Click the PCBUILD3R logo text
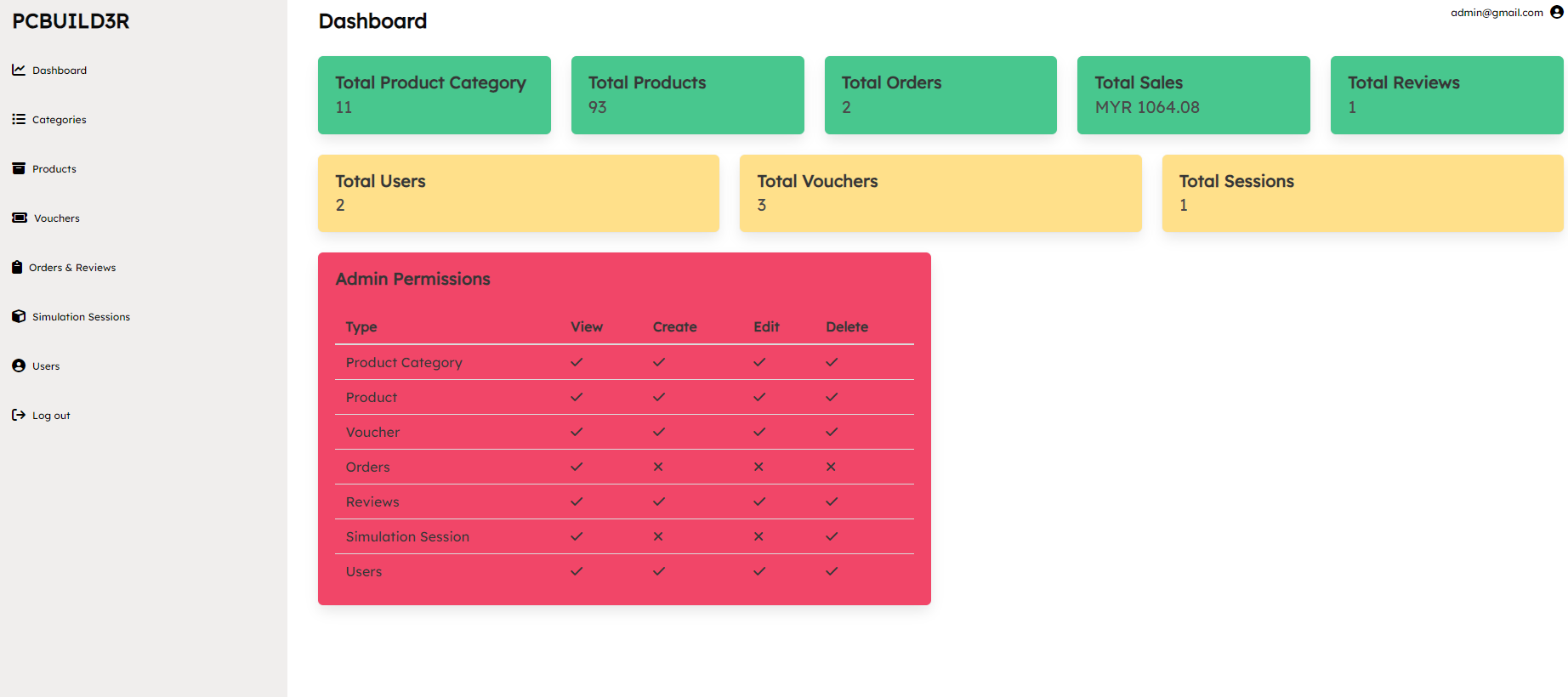 coord(71,21)
